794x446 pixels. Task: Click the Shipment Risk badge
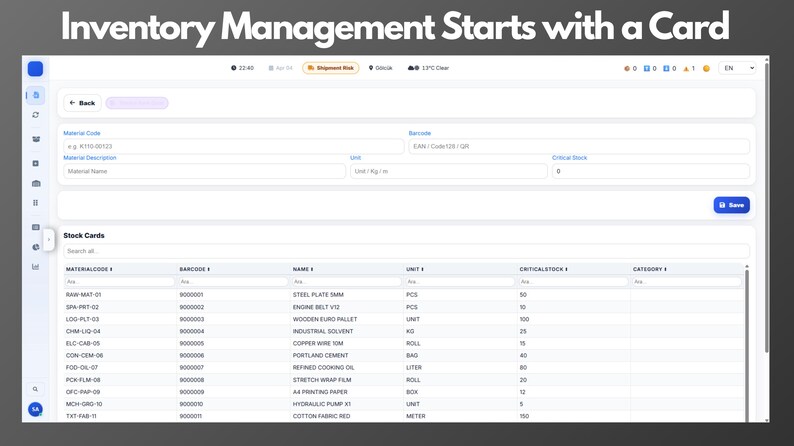coord(331,68)
